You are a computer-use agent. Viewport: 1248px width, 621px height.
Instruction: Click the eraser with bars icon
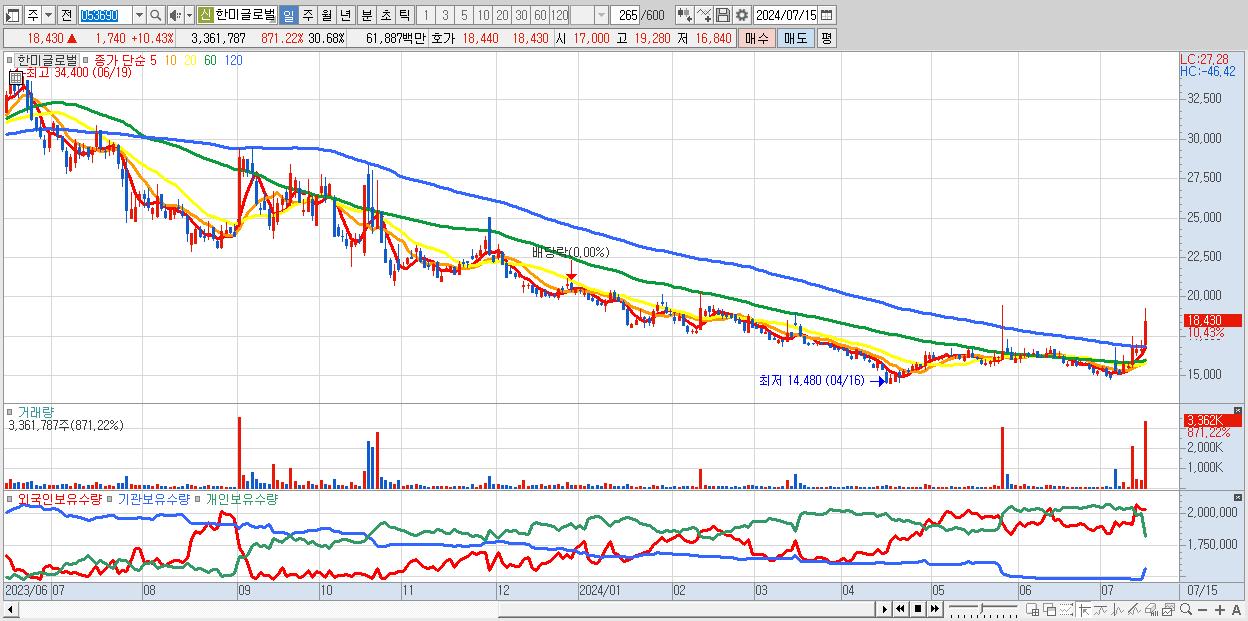pyautogui.click(x=1151, y=609)
